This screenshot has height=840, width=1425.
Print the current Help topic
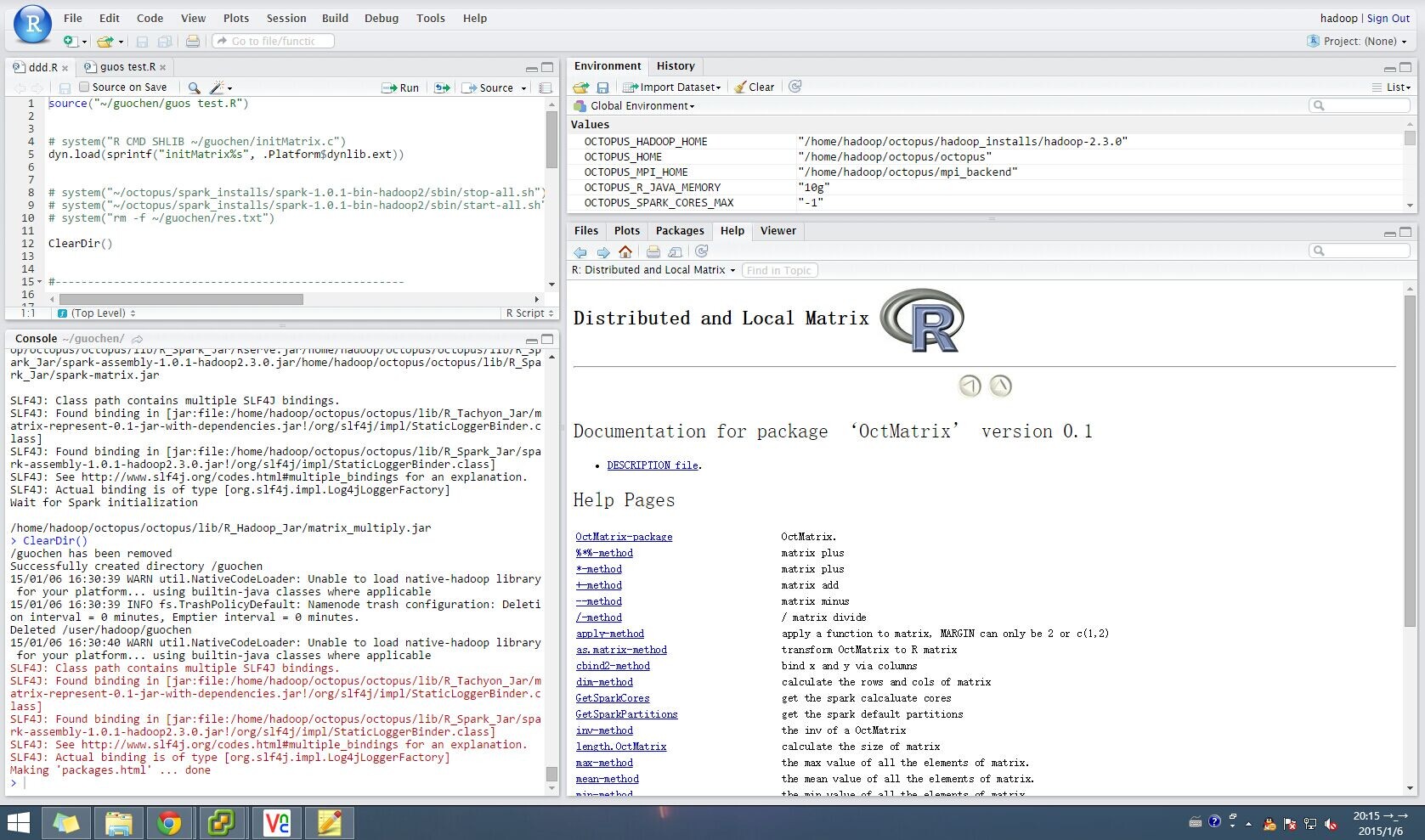(653, 251)
